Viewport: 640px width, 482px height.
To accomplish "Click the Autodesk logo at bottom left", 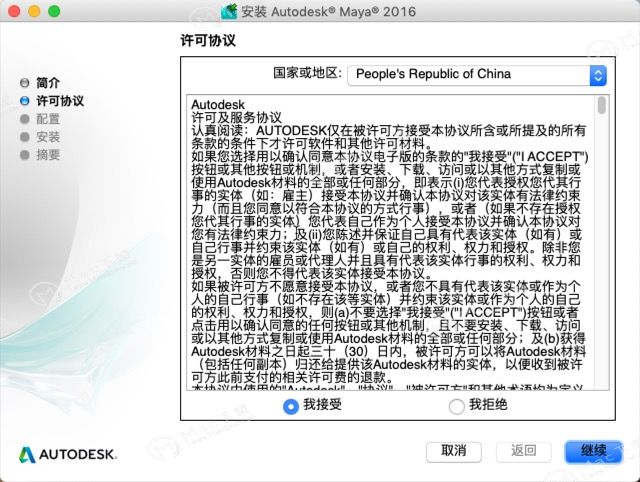I will (67, 455).
